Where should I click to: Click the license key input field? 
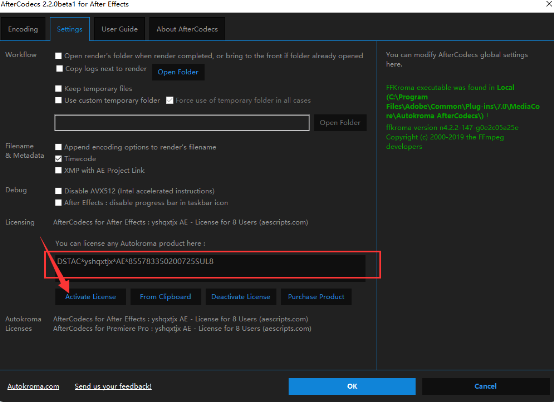point(210,265)
